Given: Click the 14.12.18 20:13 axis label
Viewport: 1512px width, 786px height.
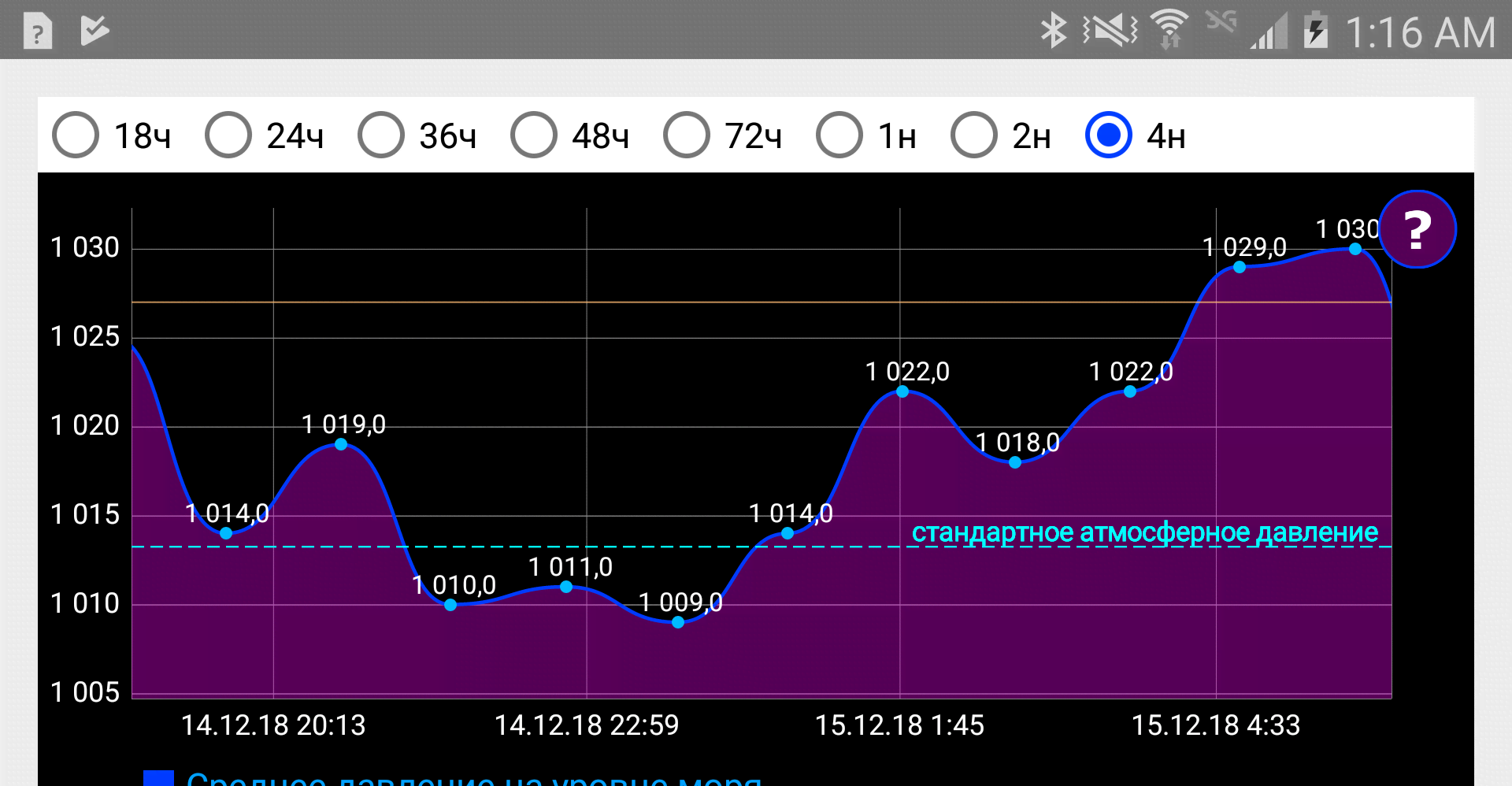Looking at the screenshot, I should tap(273, 725).
